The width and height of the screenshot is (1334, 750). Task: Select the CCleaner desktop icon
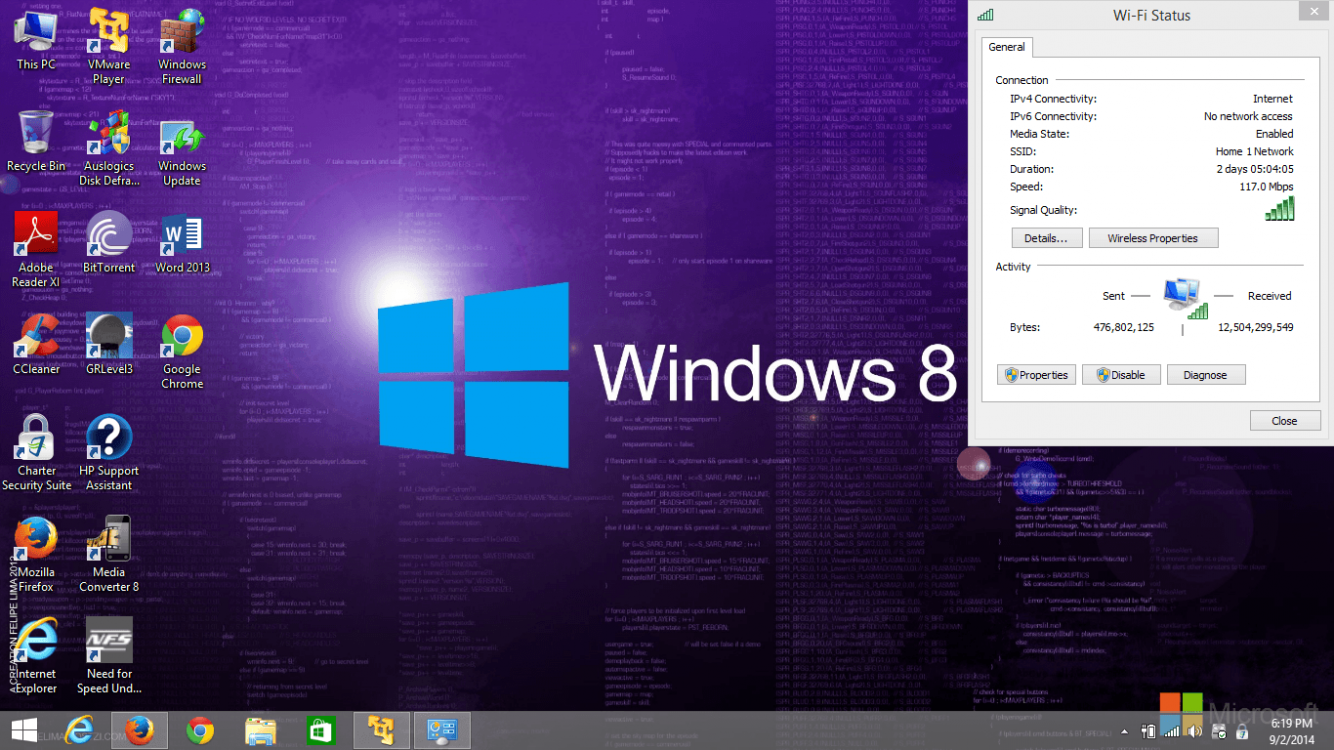(x=36, y=344)
